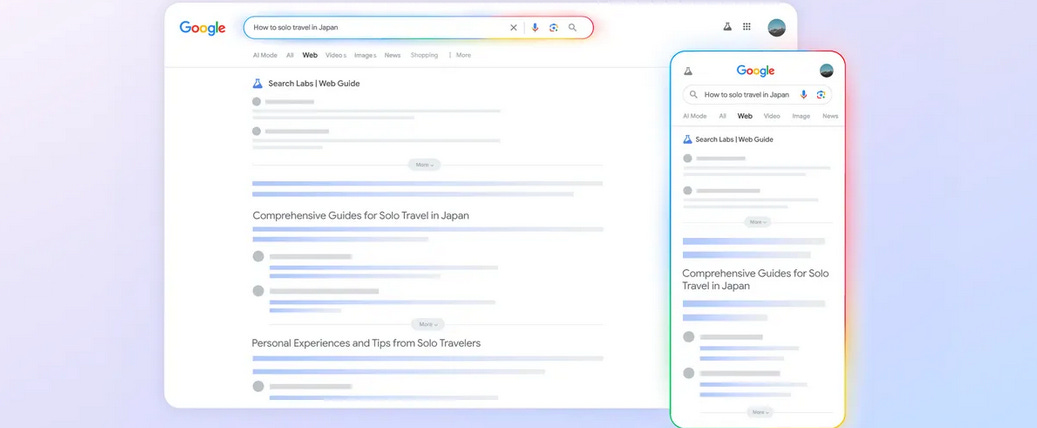Click heading Personal Experiences and Tips from Solo Travelers
This screenshot has height=428, width=1037.
coord(366,343)
